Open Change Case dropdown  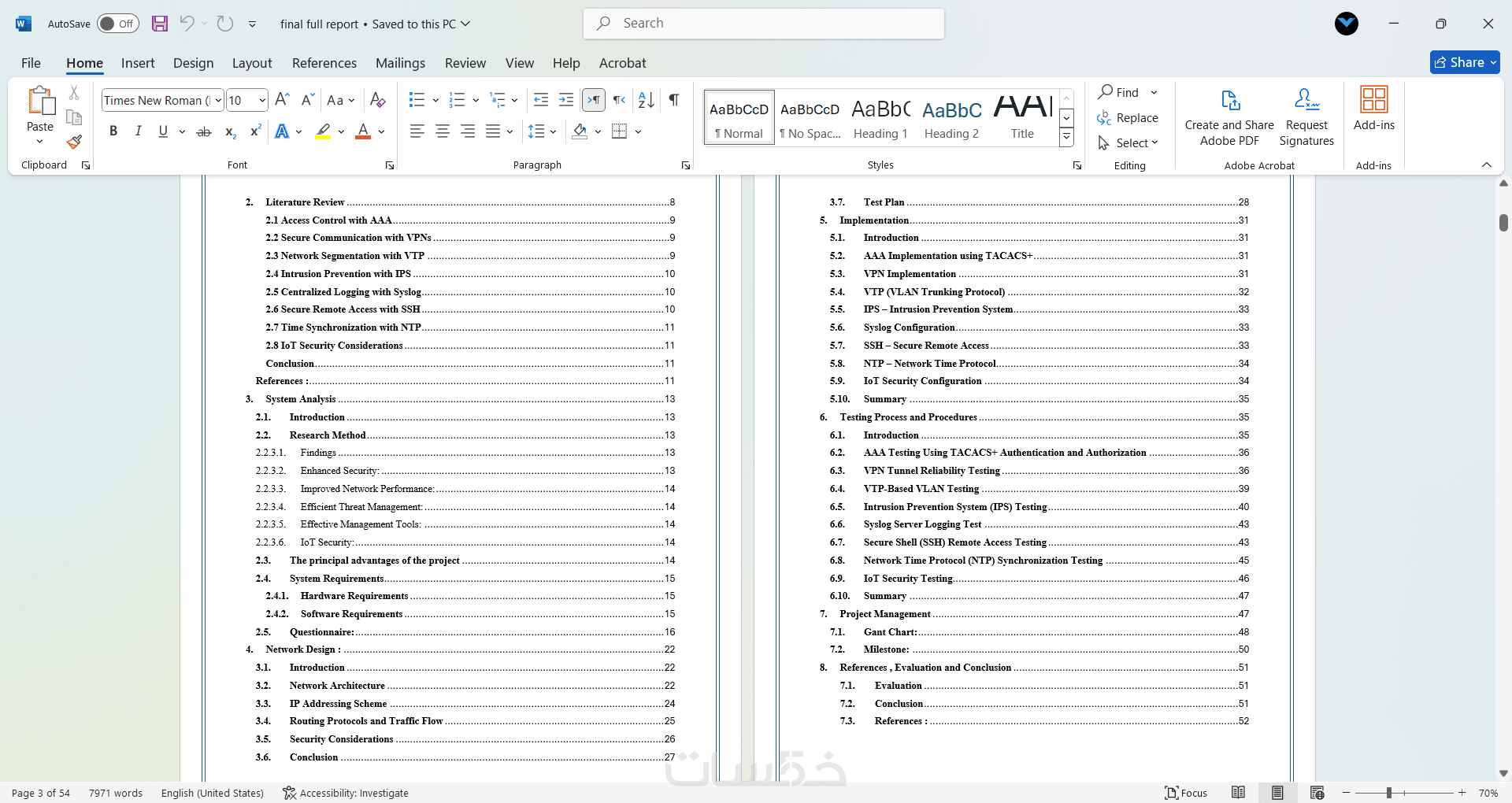tap(341, 100)
